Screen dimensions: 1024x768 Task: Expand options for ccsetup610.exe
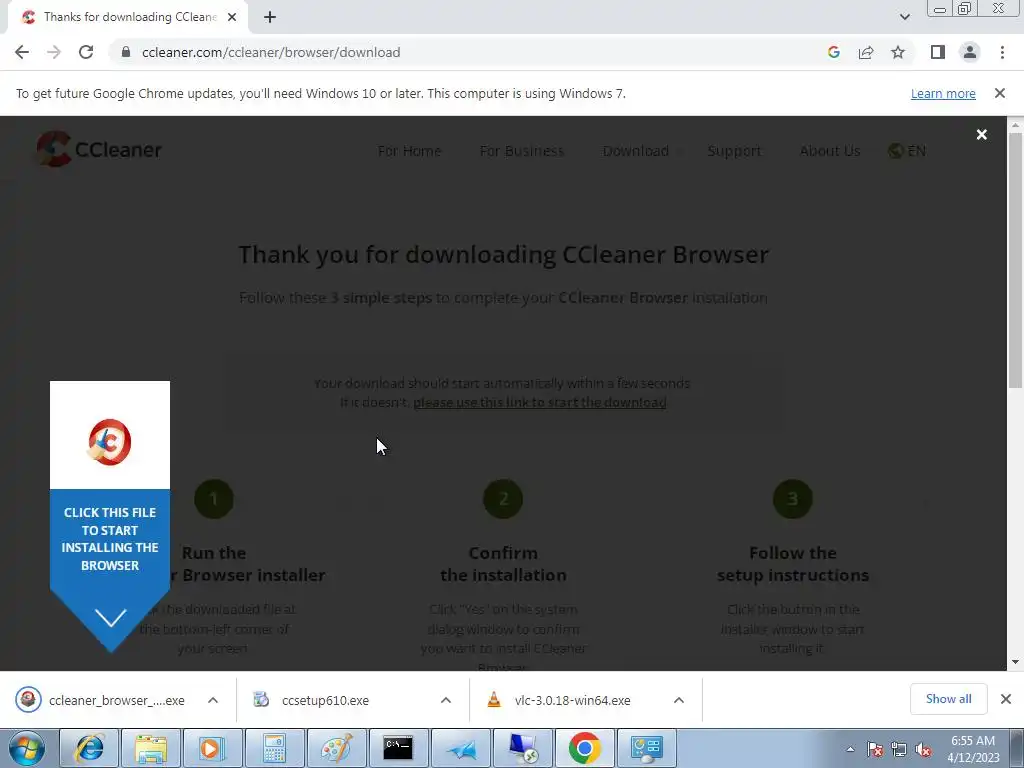446,700
